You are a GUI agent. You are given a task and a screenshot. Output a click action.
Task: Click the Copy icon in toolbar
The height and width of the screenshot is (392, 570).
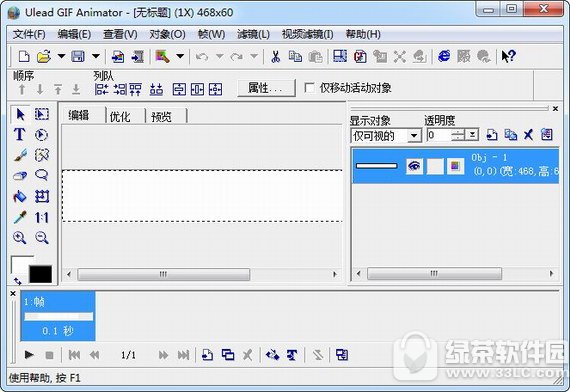295,56
